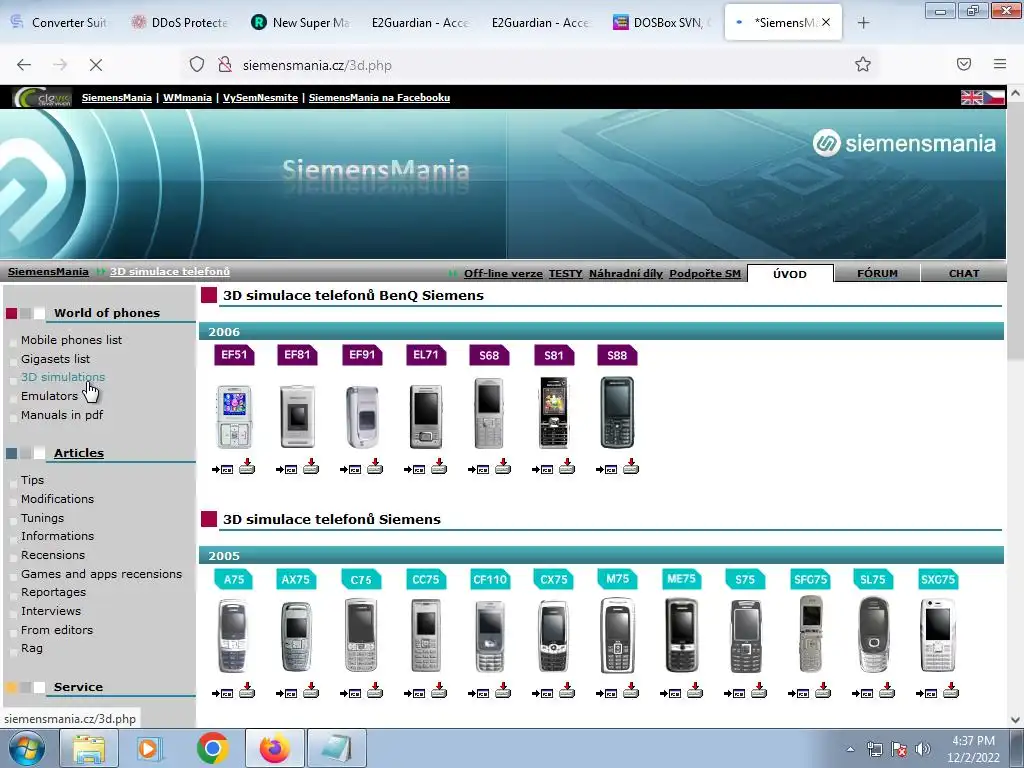Image resolution: width=1024 pixels, height=768 pixels.
Task: Select the CHAT tab
Action: click(x=964, y=274)
